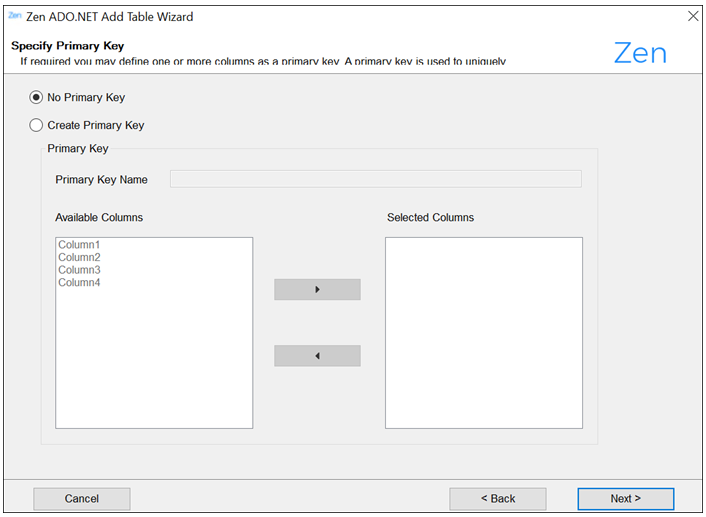This screenshot has height=517, width=706.
Task: Proceed with the Next button
Action: (x=625, y=499)
